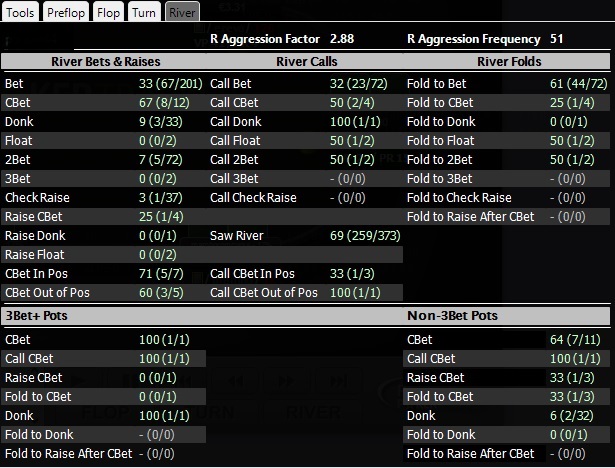615x468 pixels.
Task: Select Non-3Bet Pots Donk value 6 (2/32)
Action: coord(572,416)
